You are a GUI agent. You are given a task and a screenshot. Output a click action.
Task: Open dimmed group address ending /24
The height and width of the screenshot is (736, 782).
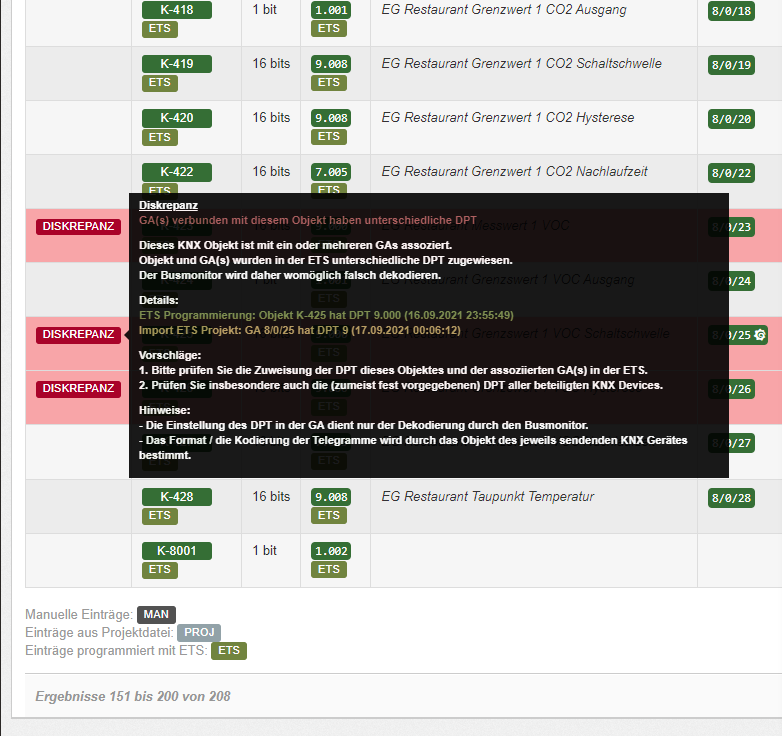pos(731,281)
